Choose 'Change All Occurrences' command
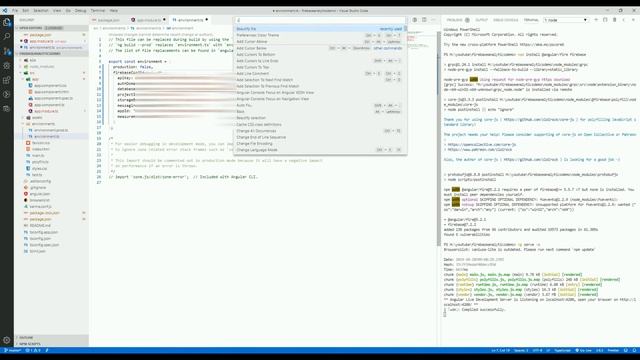 point(320,131)
